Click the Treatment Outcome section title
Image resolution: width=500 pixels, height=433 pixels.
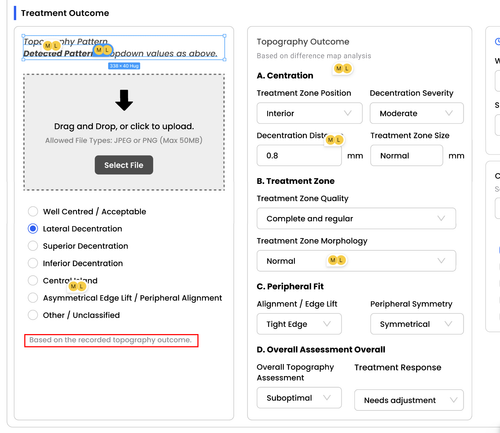pos(65,13)
